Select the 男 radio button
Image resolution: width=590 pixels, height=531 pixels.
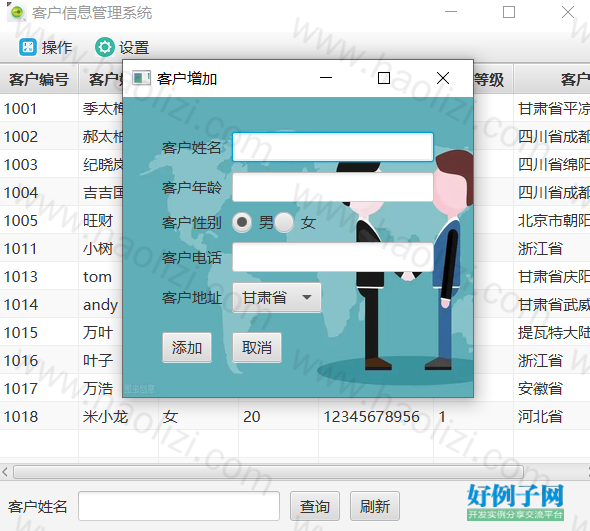(242, 222)
